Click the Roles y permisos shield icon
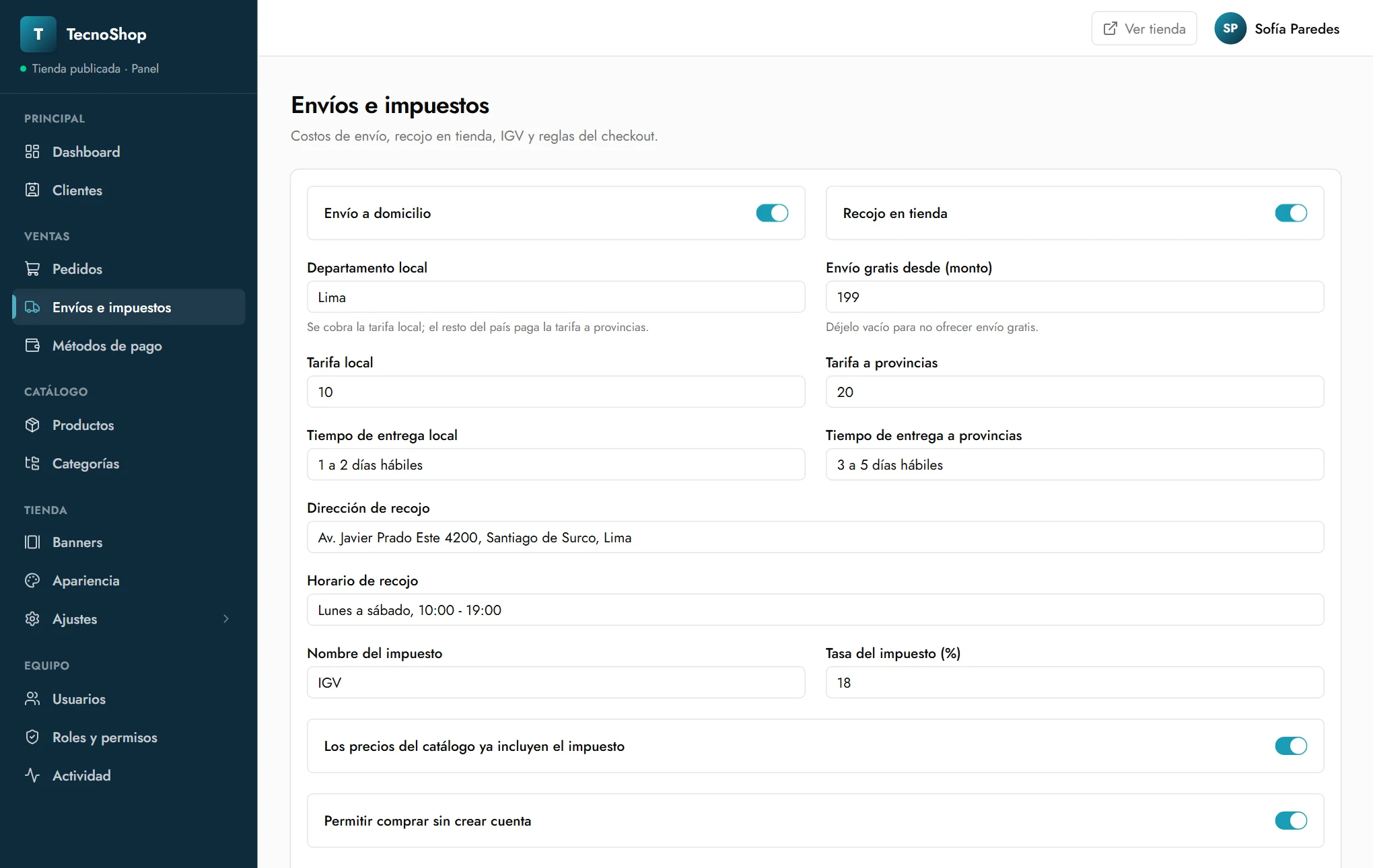The image size is (1373, 868). pyautogui.click(x=32, y=737)
